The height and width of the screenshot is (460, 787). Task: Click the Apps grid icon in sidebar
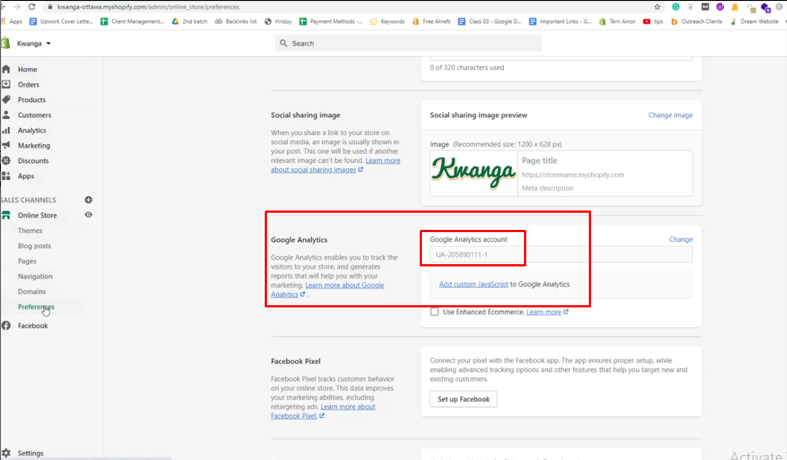pyautogui.click(x=6, y=176)
